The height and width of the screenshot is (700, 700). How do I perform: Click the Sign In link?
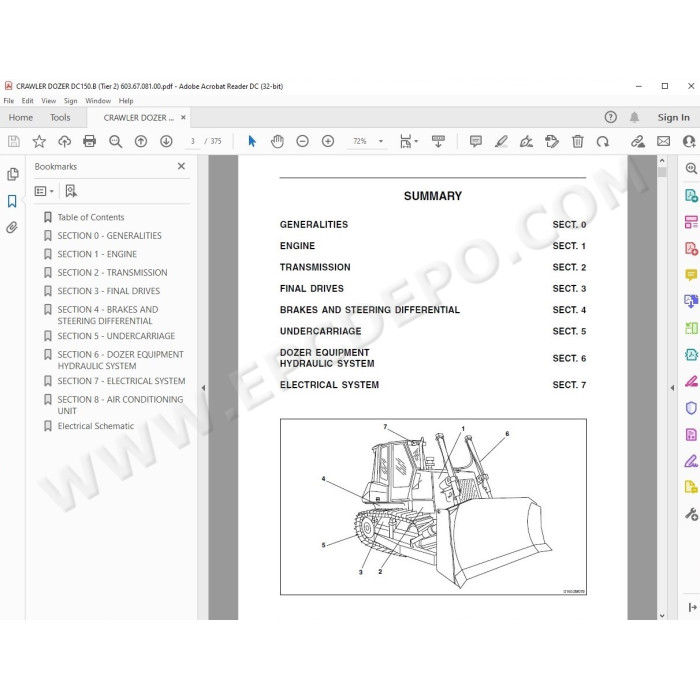tap(673, 117)
